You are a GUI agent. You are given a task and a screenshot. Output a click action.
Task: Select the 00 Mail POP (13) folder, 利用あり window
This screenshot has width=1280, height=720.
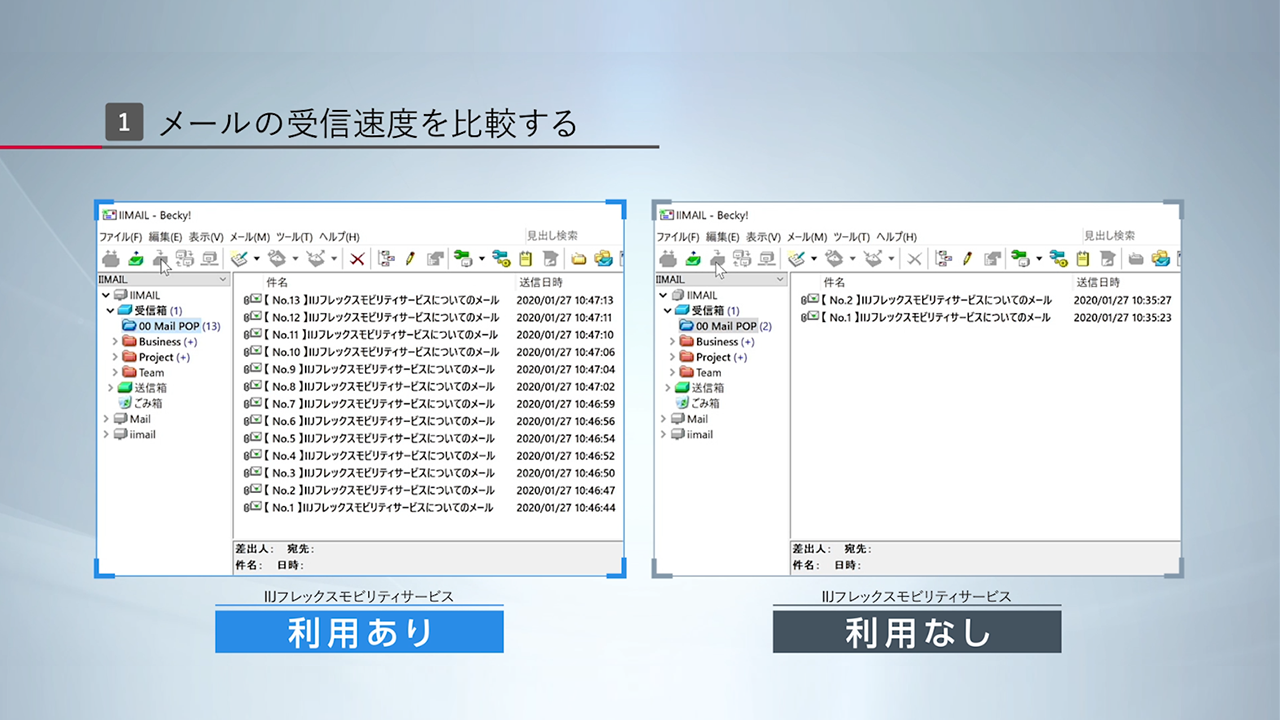[171, 326]
